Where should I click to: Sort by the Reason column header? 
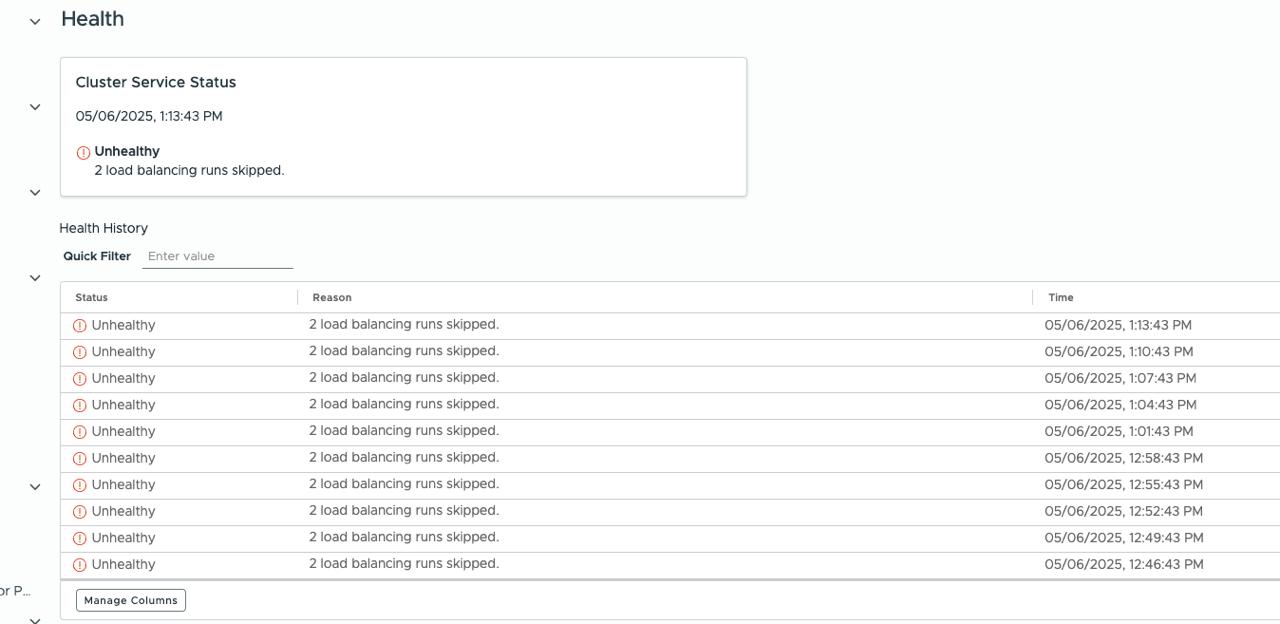[332, 297]
